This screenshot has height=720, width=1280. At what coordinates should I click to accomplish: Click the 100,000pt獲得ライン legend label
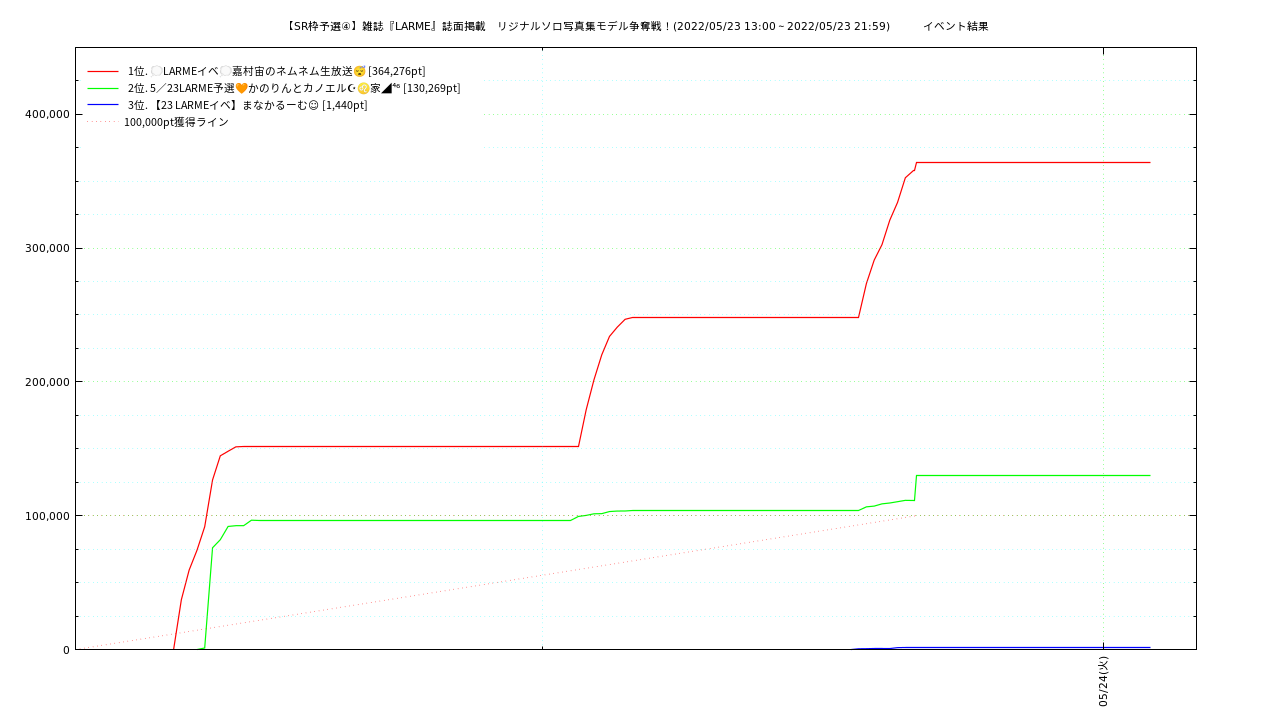(176, 122)
